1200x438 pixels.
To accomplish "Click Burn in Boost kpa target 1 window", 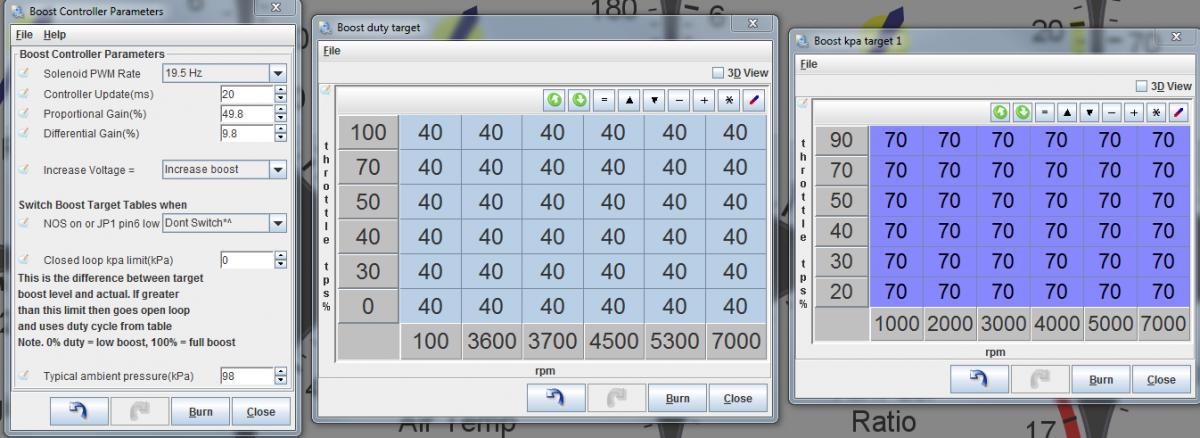I will (x=1100, y=379).
